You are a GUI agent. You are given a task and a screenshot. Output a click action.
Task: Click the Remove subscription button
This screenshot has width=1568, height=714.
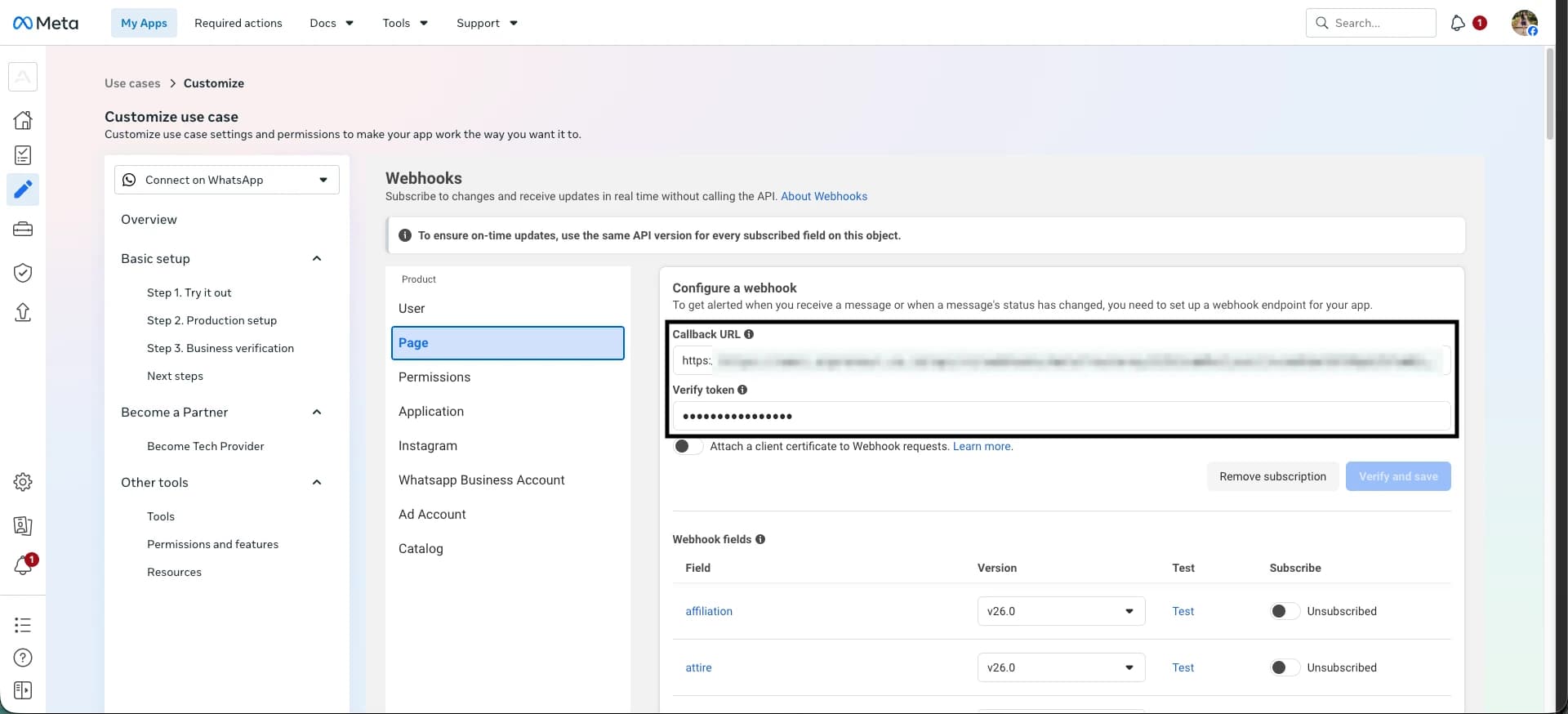[x=1272, y=476]
